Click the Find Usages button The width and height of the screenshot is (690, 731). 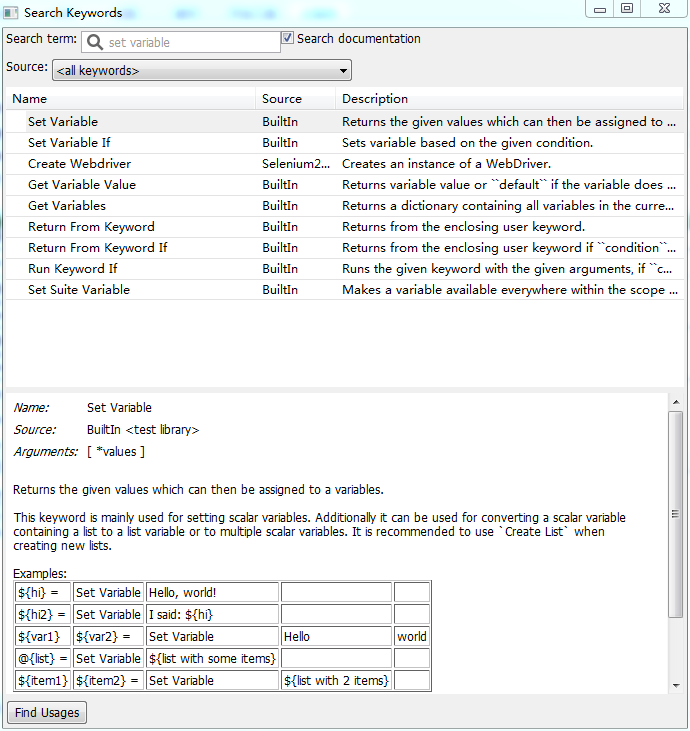pos(47,712)
